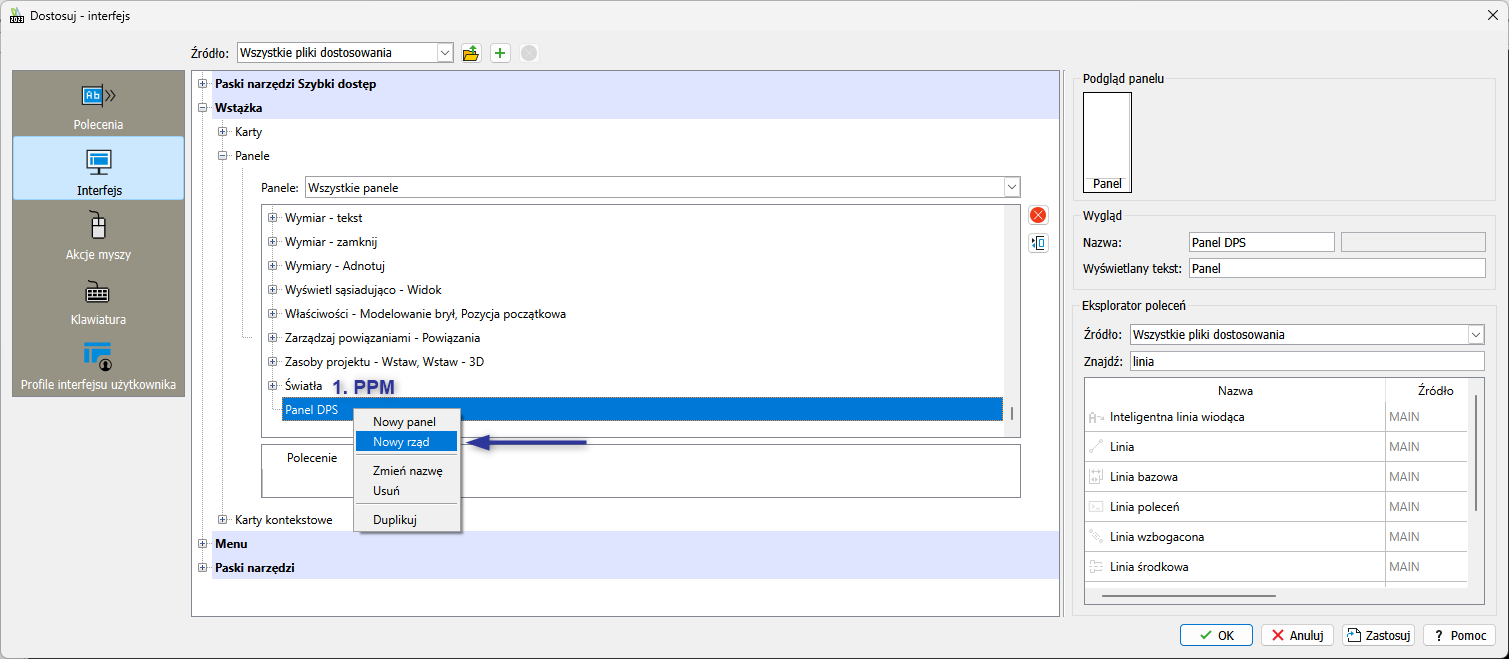Open Eksplorator poleceń Źródło dropdown
1509x659 pixels.
pyautogui.click(x=1475, y=335)
